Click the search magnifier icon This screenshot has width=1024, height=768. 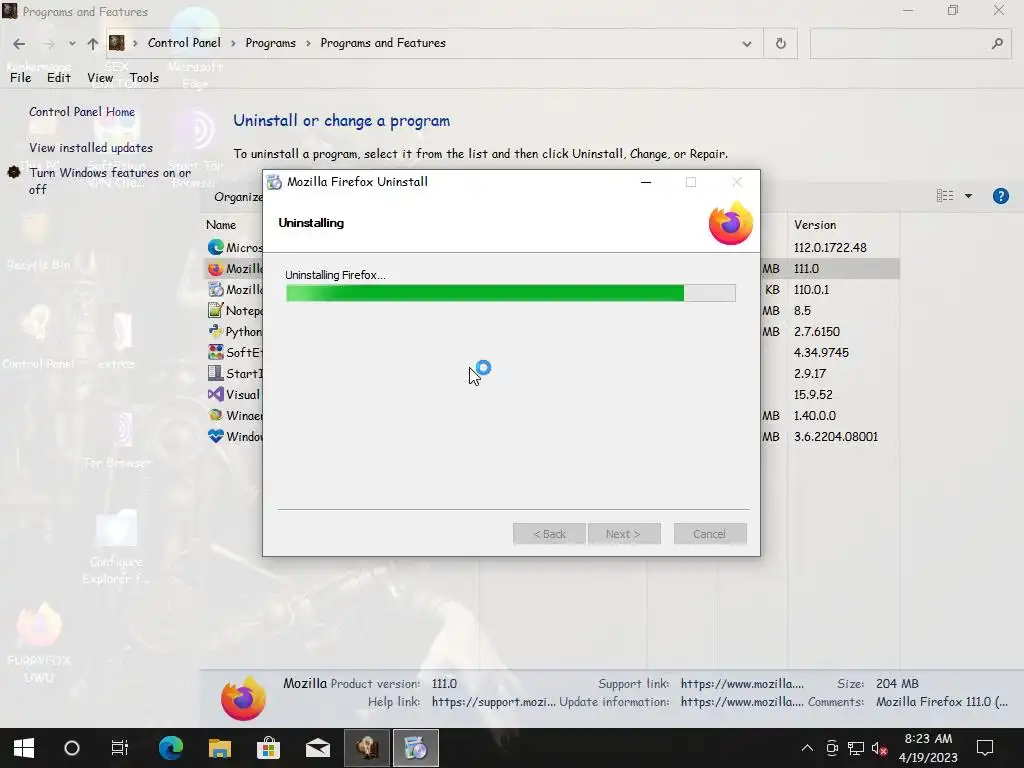pos(997,44)
